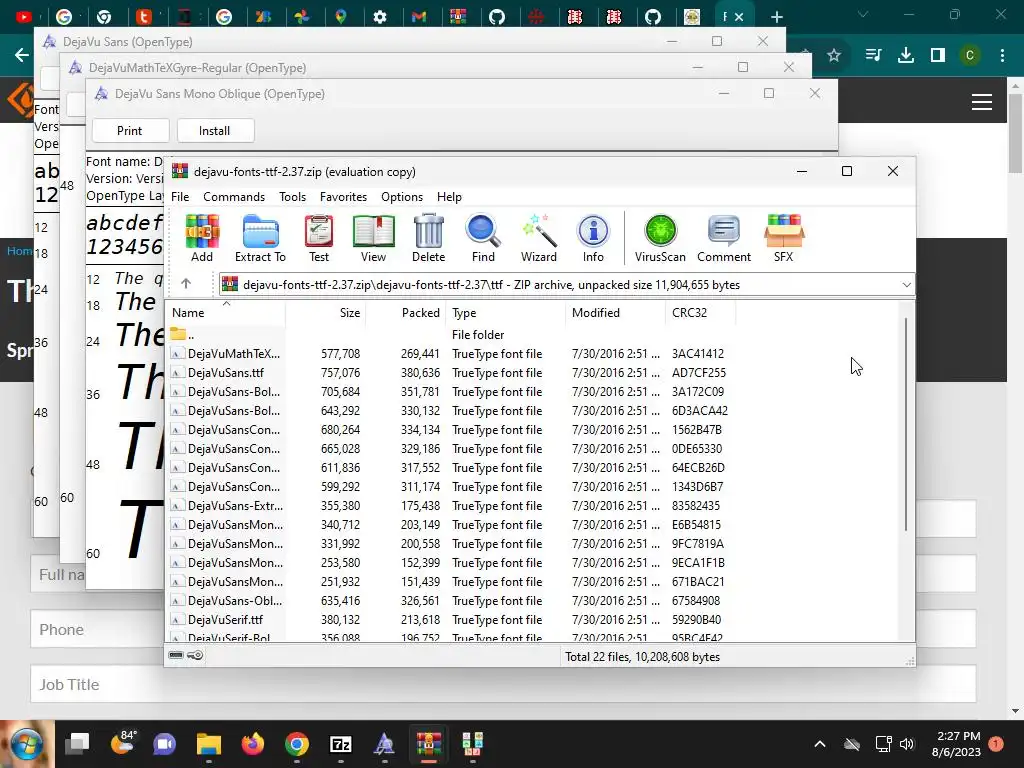Open the Comment icon
The image size is (1024, 768).
pos(724,238)
